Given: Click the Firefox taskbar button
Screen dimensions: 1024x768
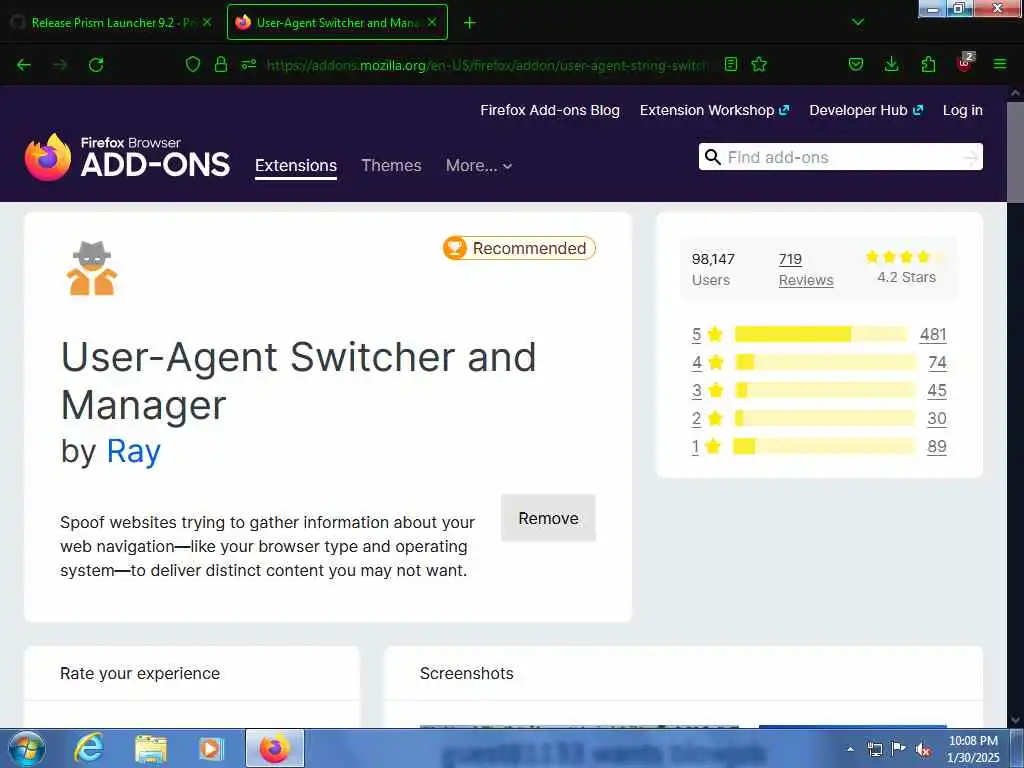Looking at the screenshot, I should click(x=275, y=748).
